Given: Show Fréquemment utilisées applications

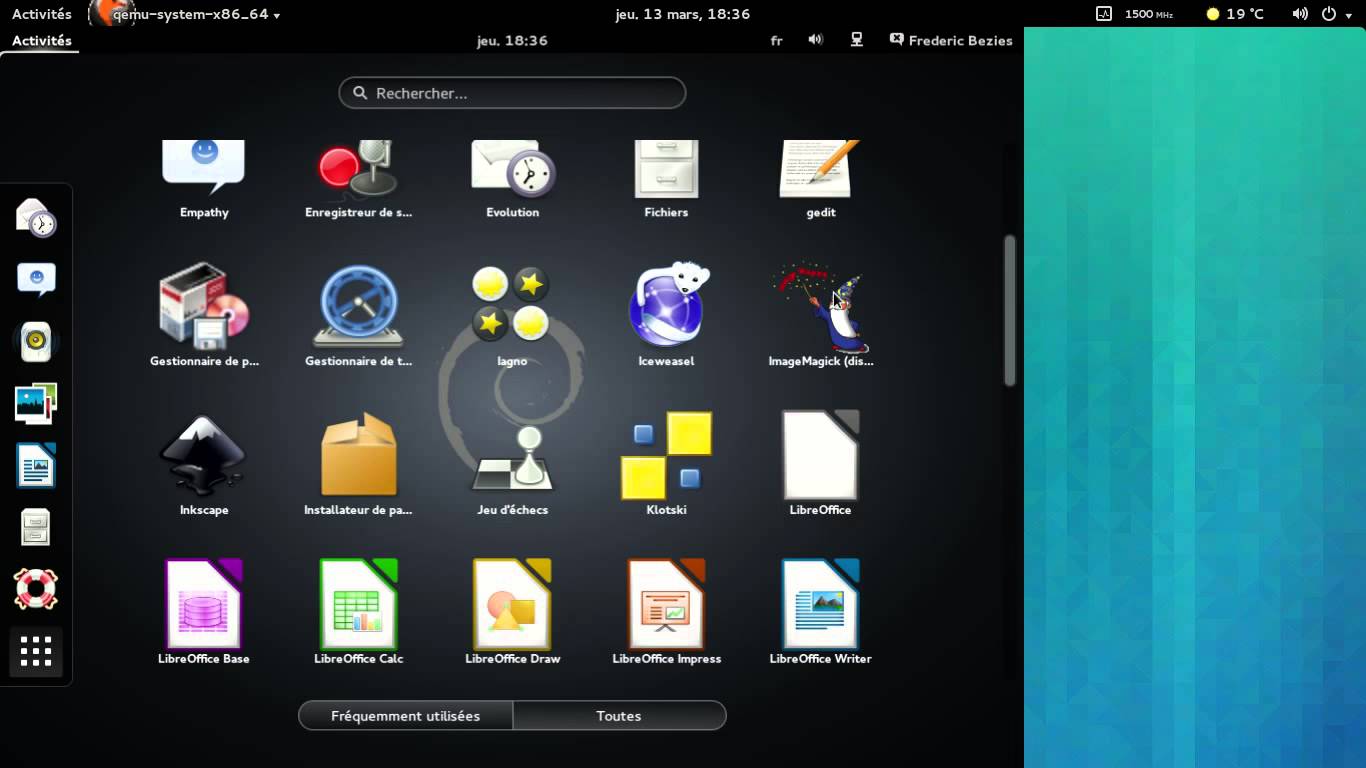Looking at the screenshot, I should pos(404,715).
